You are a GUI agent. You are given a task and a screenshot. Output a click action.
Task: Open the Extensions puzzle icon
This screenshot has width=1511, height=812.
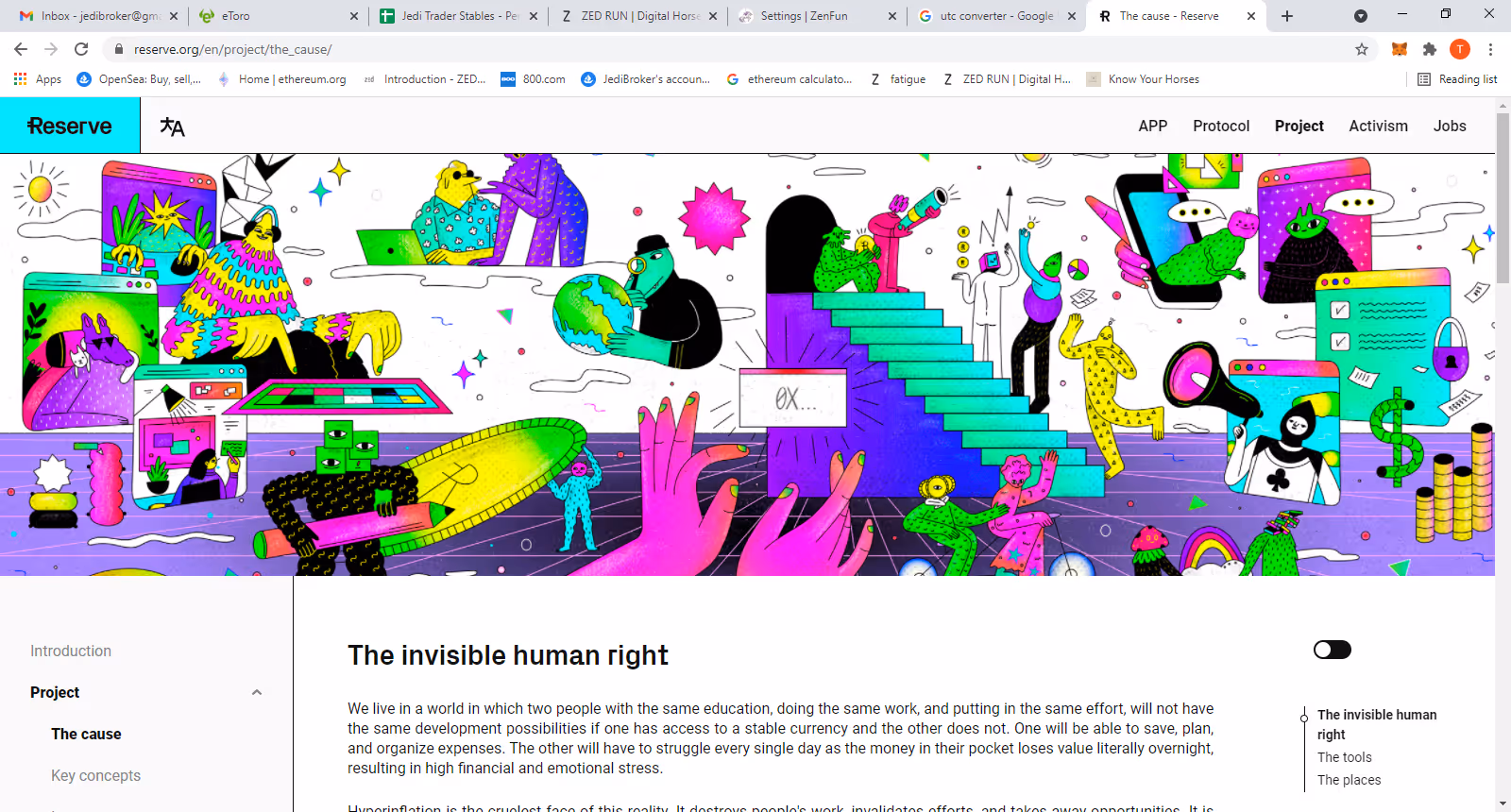coord(1430,49)
